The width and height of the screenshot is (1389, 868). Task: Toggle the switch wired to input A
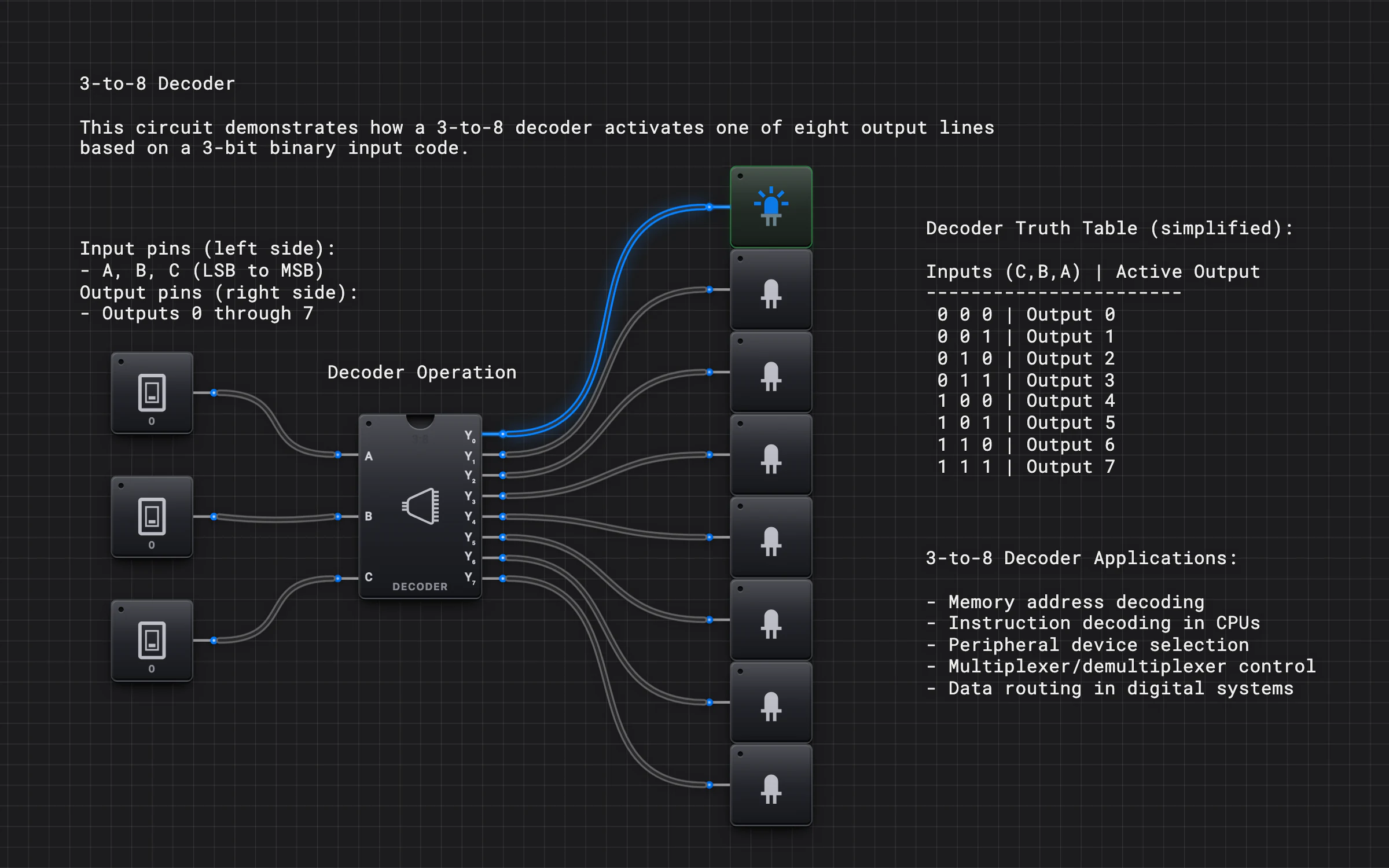point(152,393)
